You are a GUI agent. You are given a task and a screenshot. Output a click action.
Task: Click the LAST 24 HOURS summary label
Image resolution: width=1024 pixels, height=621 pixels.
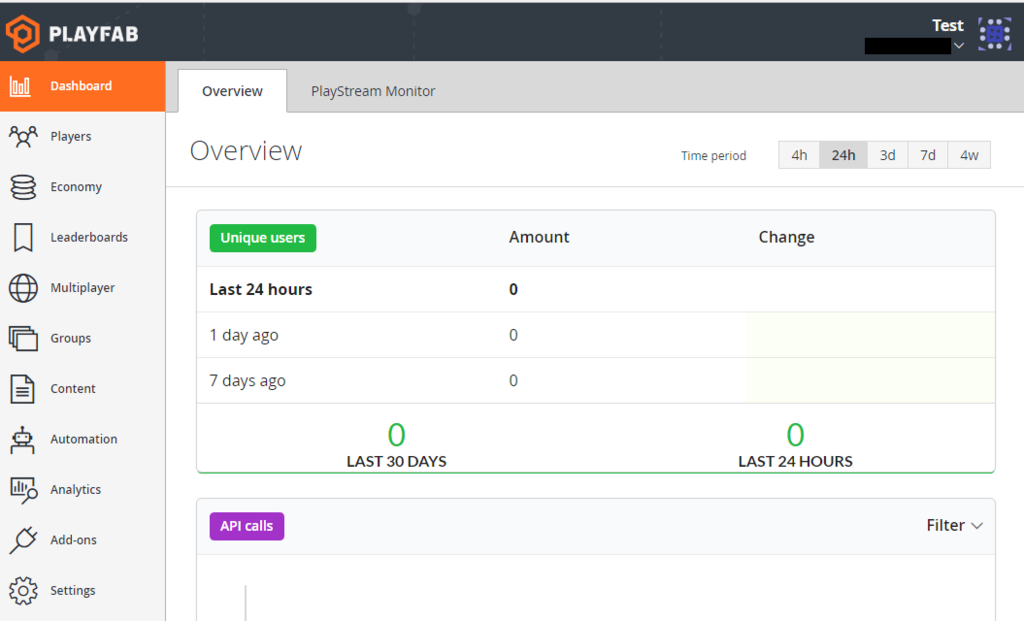click(795, 462)
